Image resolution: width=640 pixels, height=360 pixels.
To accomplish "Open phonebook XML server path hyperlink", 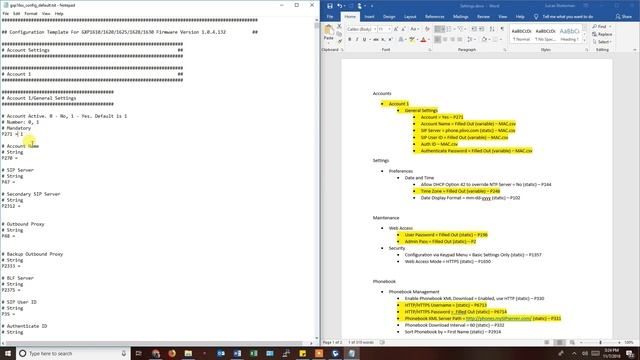I will (x=498, y=318).
